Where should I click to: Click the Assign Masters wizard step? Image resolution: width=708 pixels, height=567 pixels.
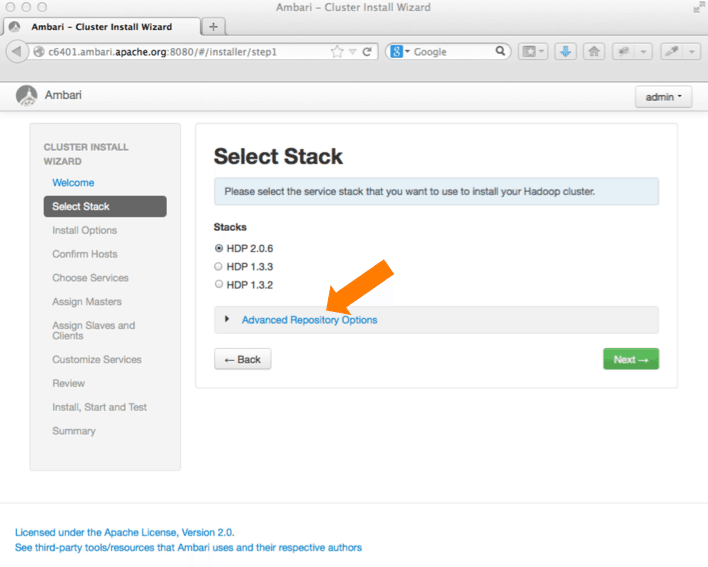pos(87,302)
